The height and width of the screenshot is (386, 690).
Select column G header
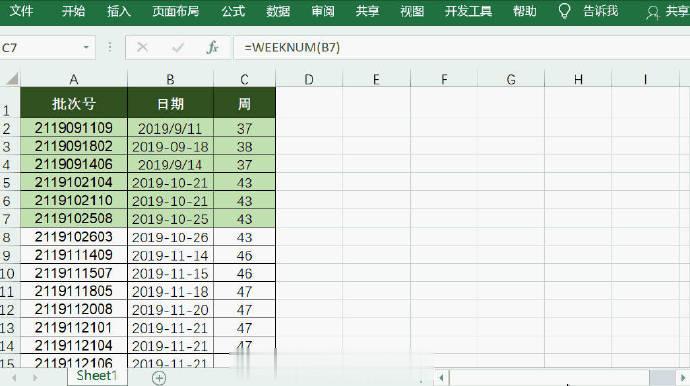511,79
